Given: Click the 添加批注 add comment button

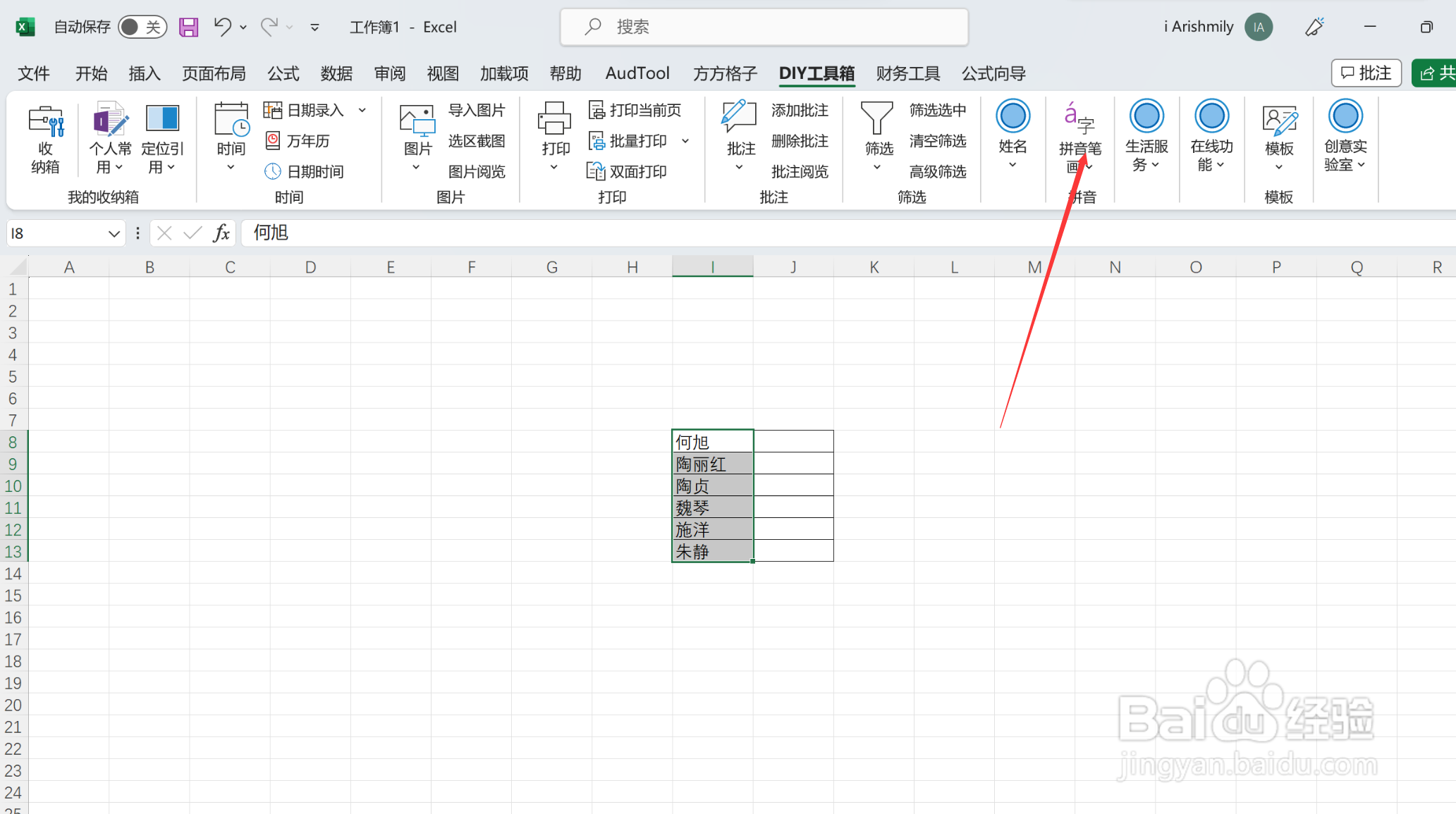Looking at the screenshot, I should pyautogui.click(x=799, y=111).
